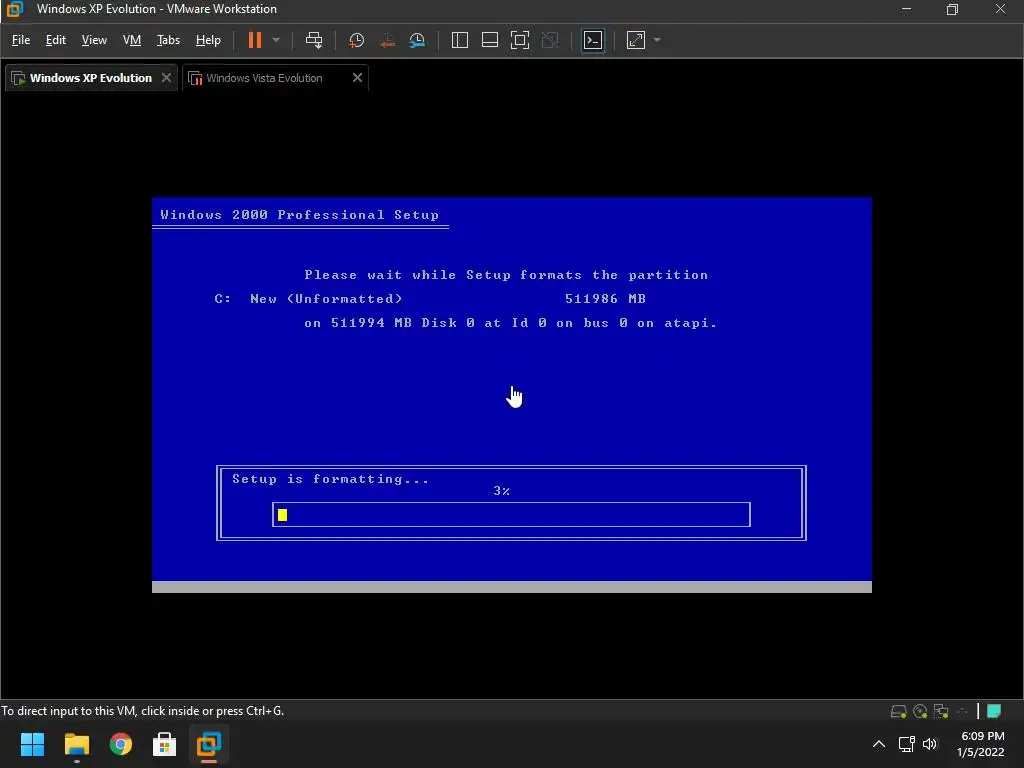Open File Explorer from the taskbar

(76, 744)
